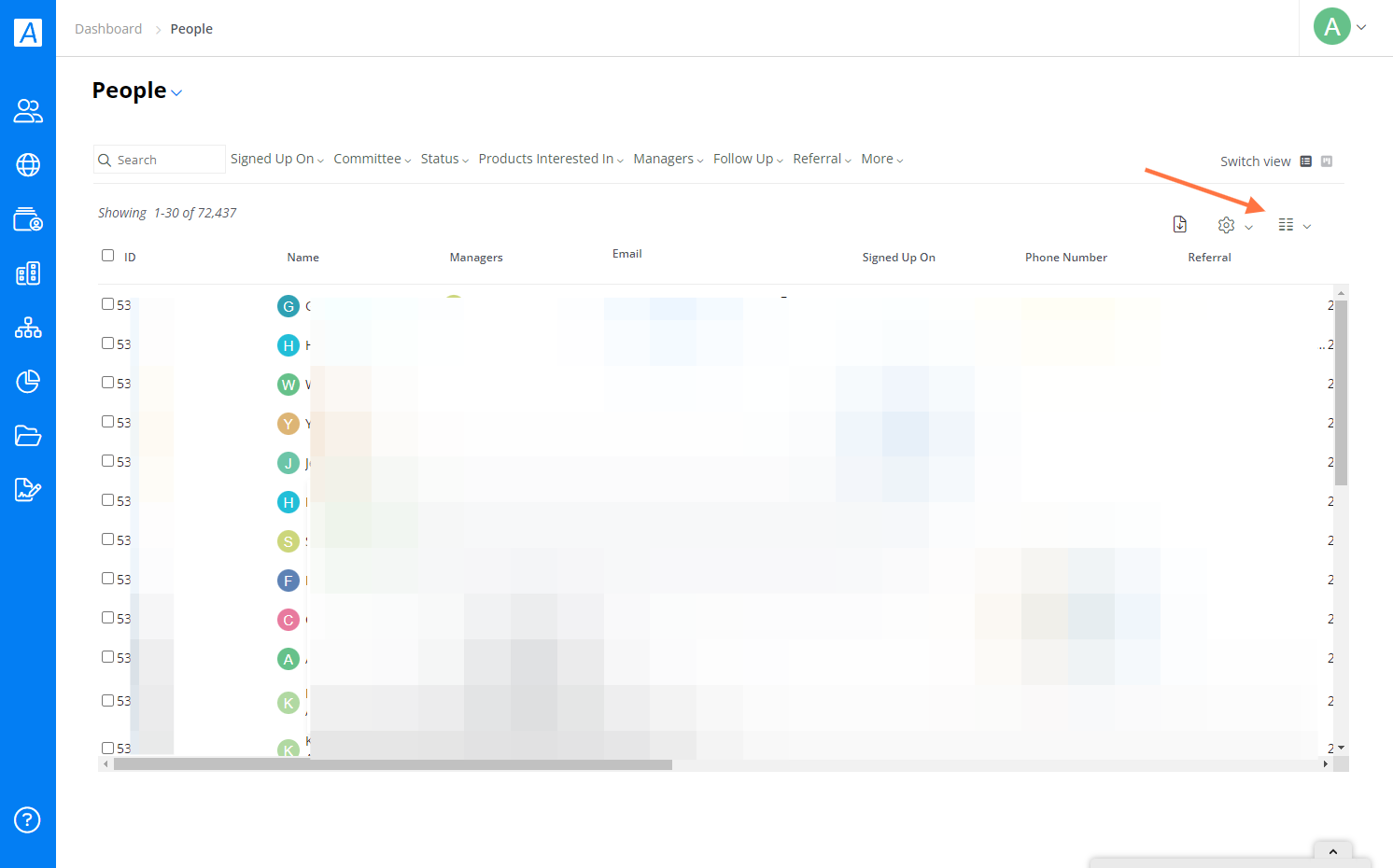Sort by the Name column header

[x=303, y=258]
